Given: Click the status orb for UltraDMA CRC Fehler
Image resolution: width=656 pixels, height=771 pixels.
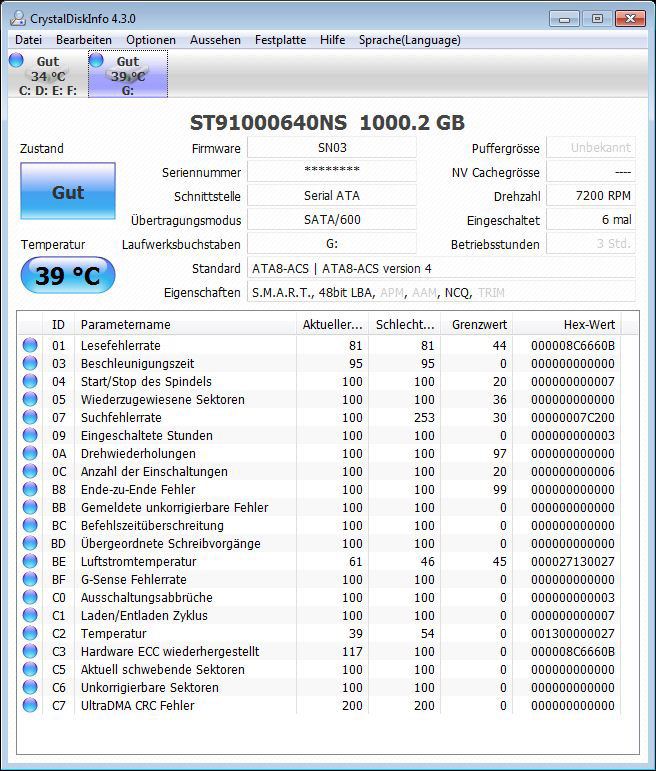Looking at the screenshot, I should click(30, 705).
